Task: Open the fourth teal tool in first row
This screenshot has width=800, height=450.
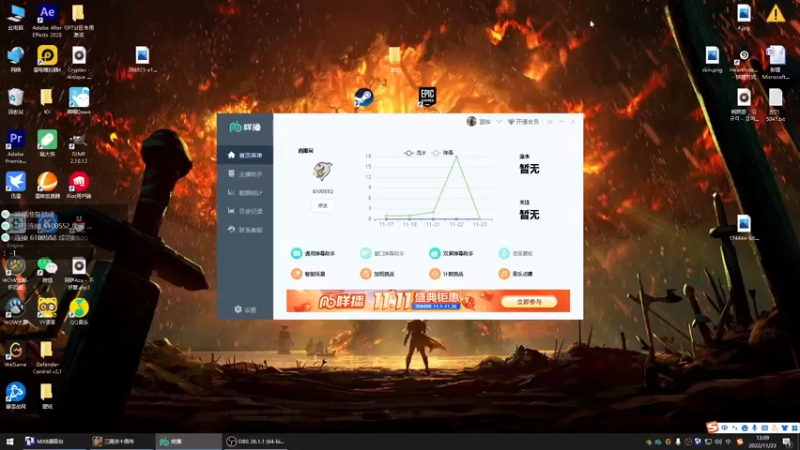Action: [x=516, y=253]
